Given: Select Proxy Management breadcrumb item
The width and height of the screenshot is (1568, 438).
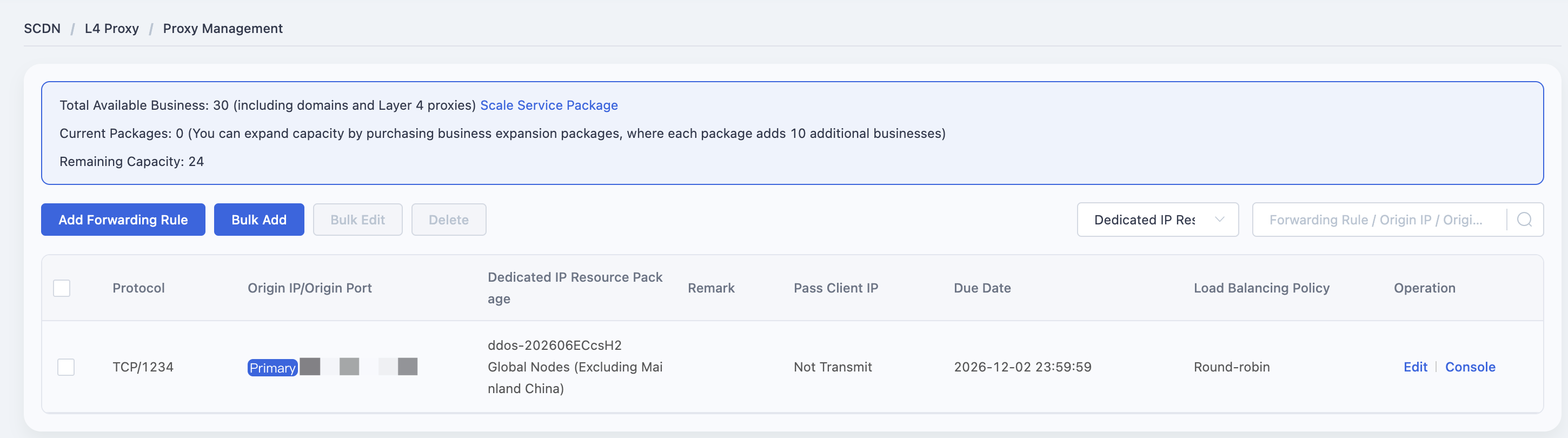Looking at the screenshot, I should (x=223, y=29).
